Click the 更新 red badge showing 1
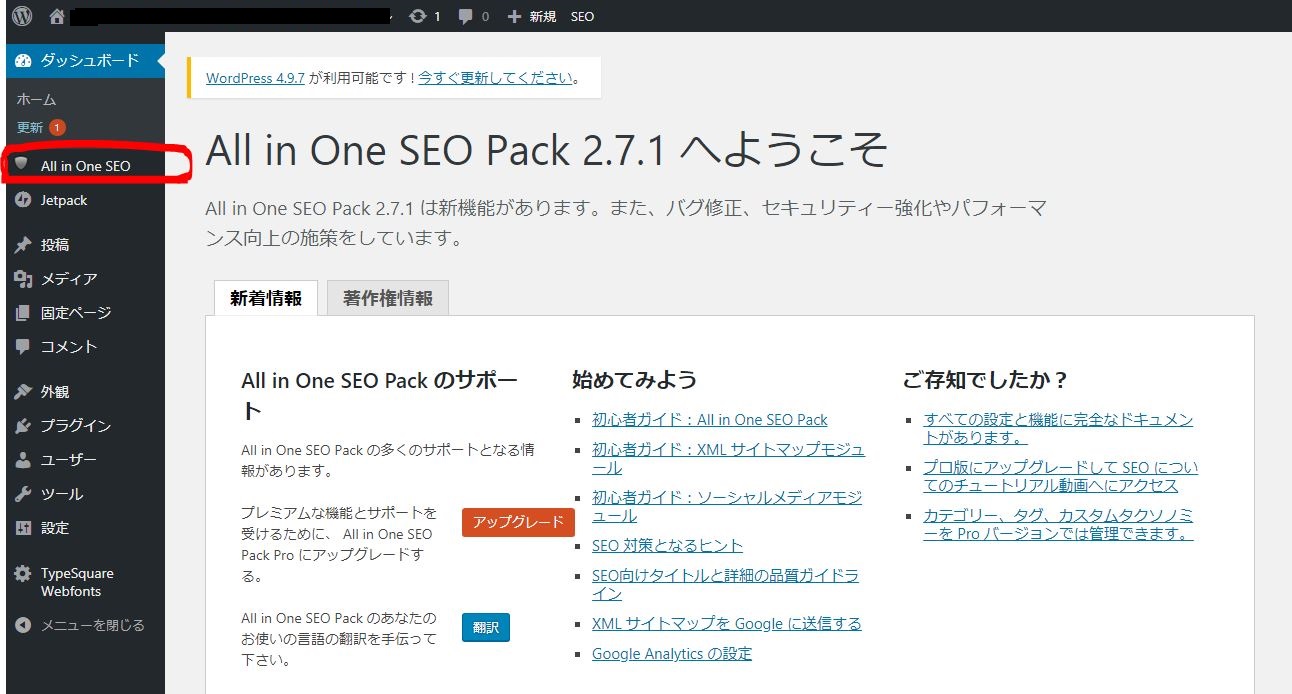1292x694 pixels. pyautogui.click(x=57, y=127)
